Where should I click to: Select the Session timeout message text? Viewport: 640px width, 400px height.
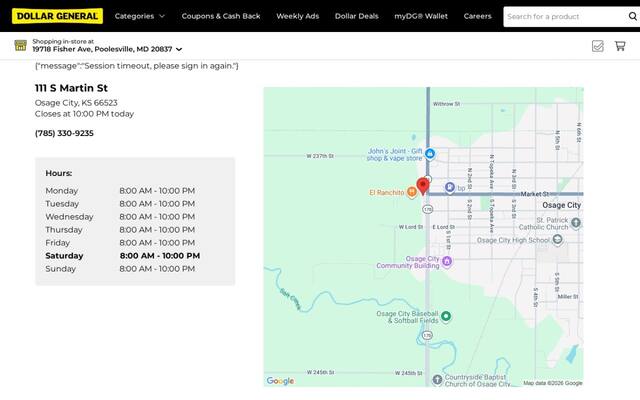tap(137, 66)
